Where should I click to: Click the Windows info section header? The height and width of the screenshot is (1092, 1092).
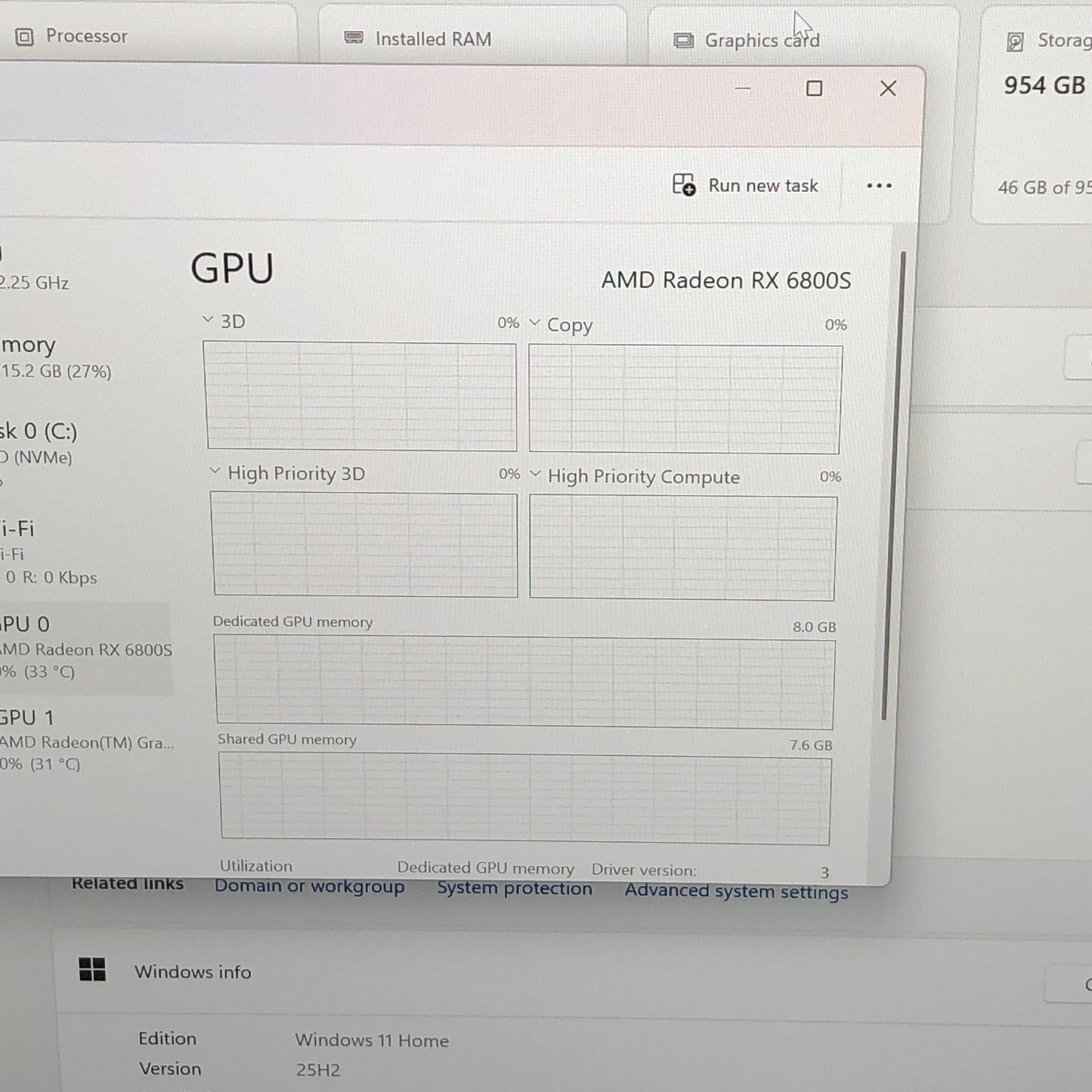[193, 972]
